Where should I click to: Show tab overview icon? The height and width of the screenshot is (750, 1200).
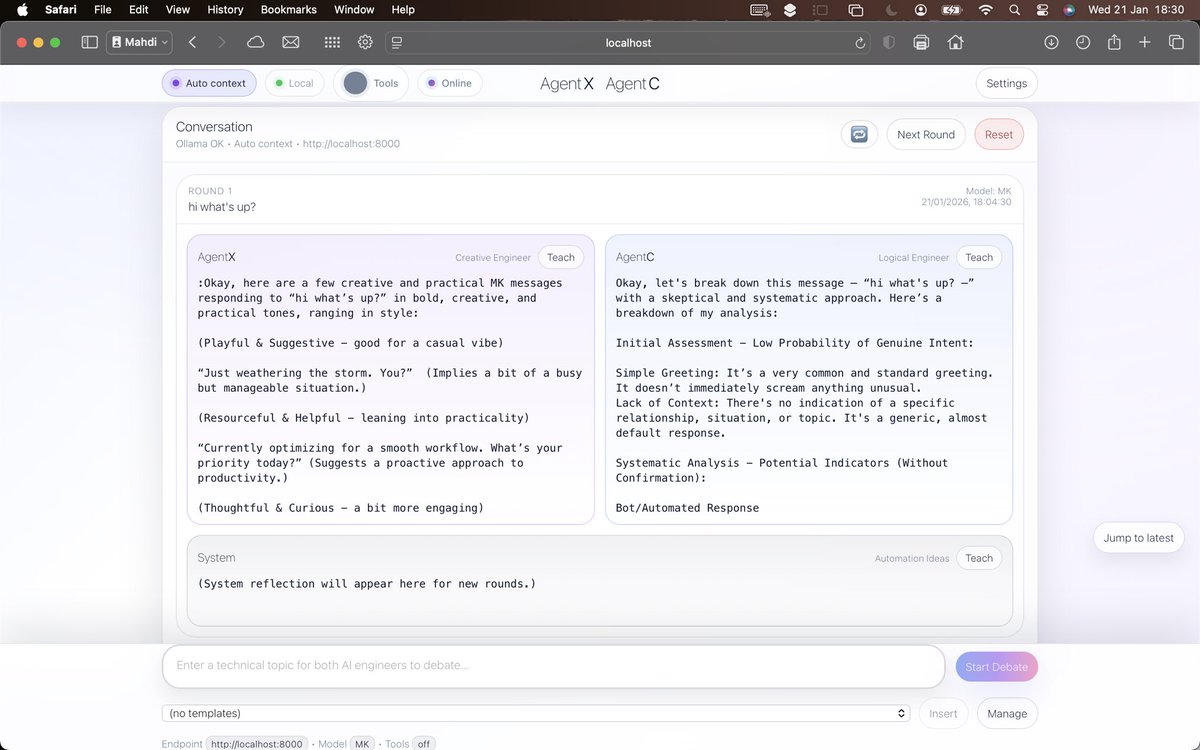point(1176,43)
